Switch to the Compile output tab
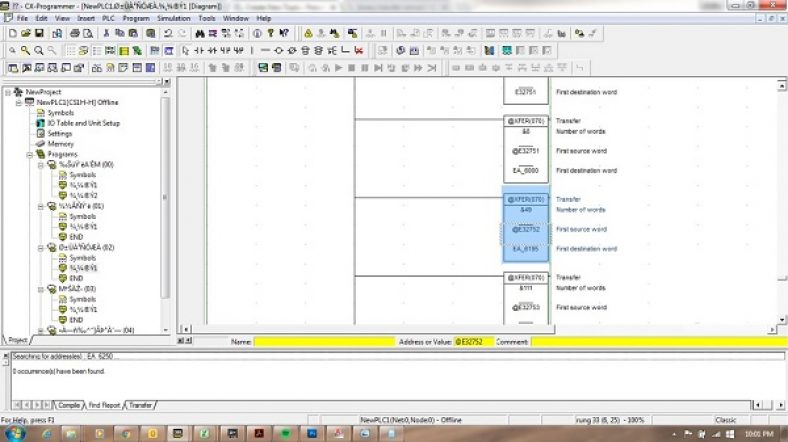Viewport: 788px width, 442px height. [69, 405]
